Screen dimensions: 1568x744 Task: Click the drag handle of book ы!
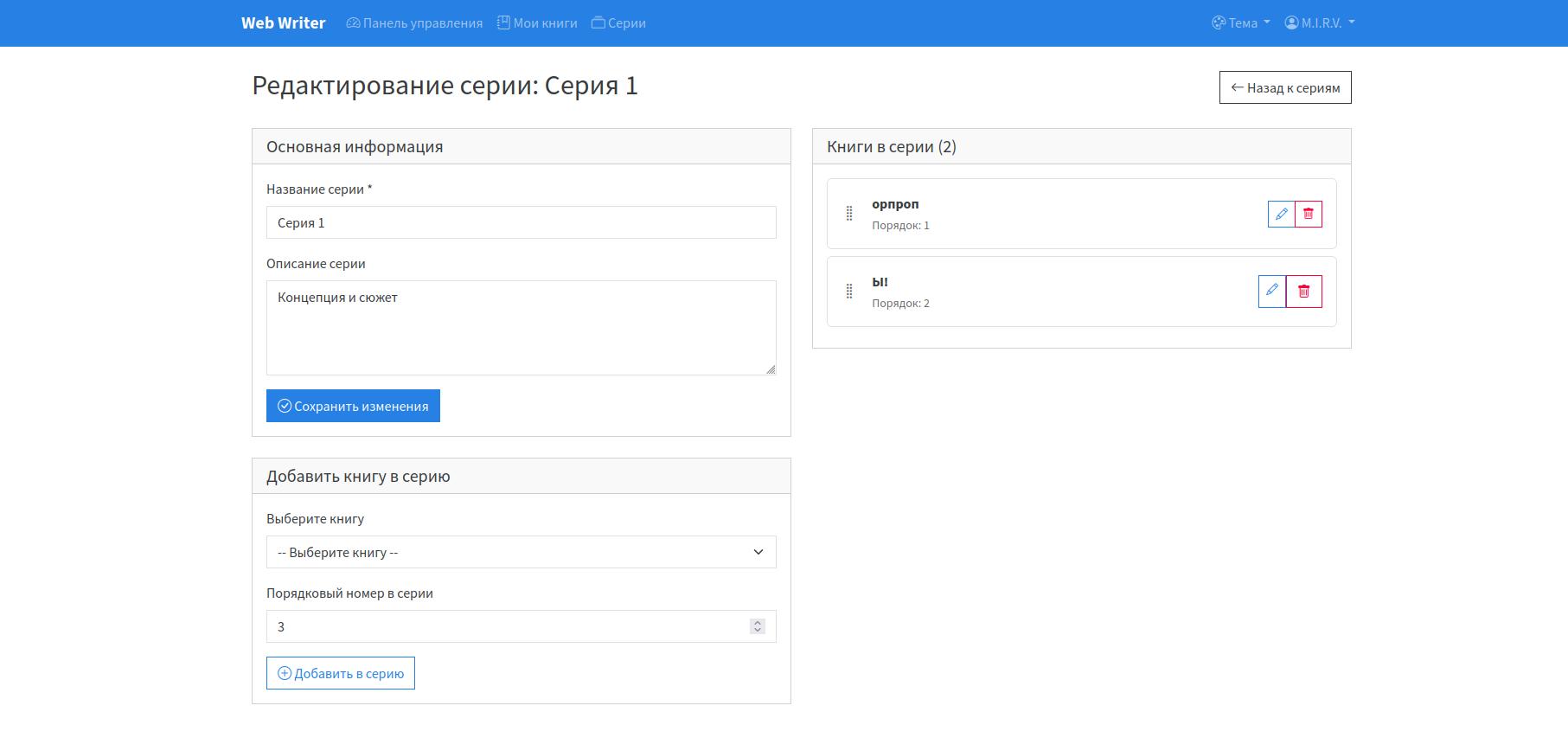pyautogui.click(x=849, y=292)
